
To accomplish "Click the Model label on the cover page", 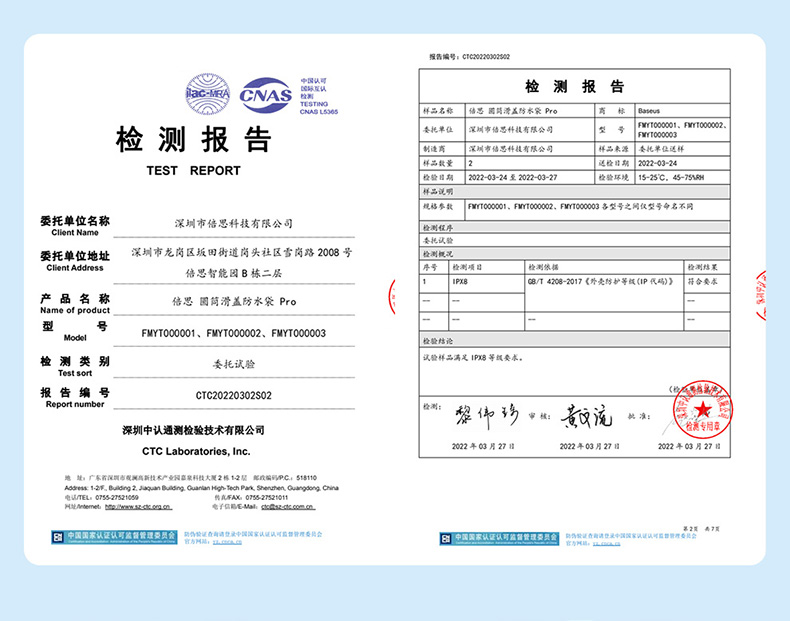I will (x=75, y=338).
